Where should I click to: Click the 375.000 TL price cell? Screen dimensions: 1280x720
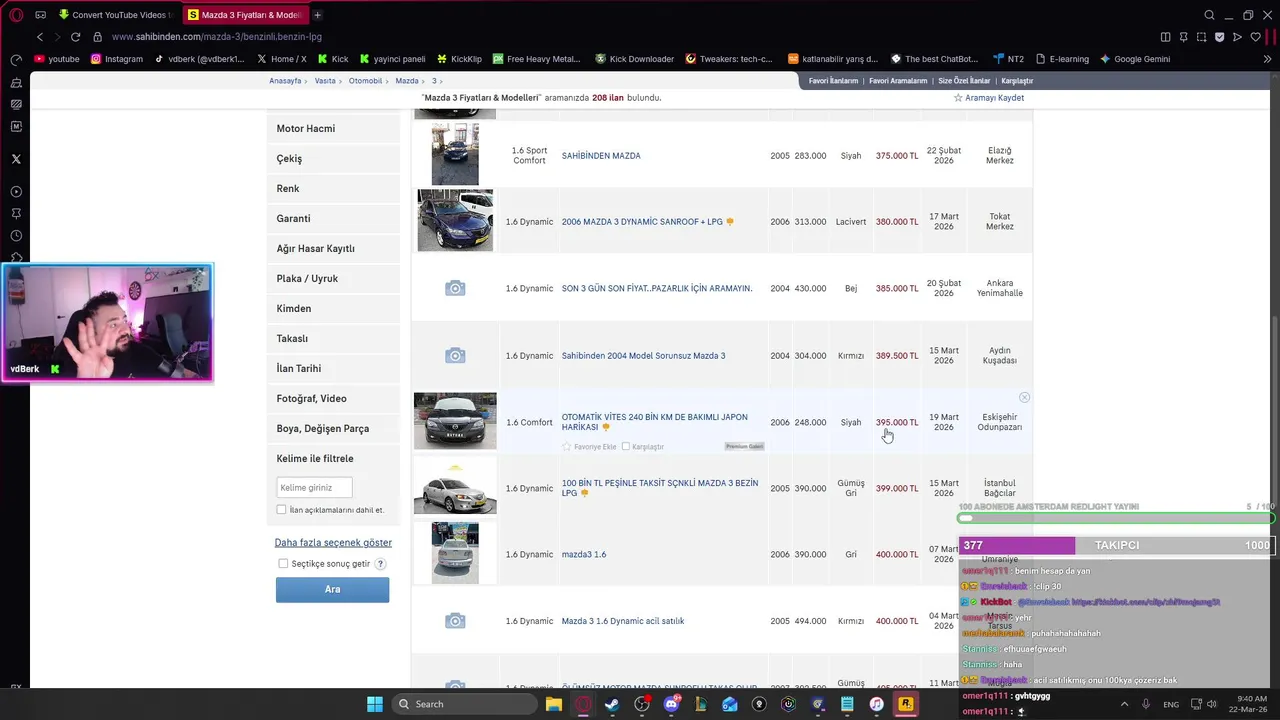tap(897, 156)
